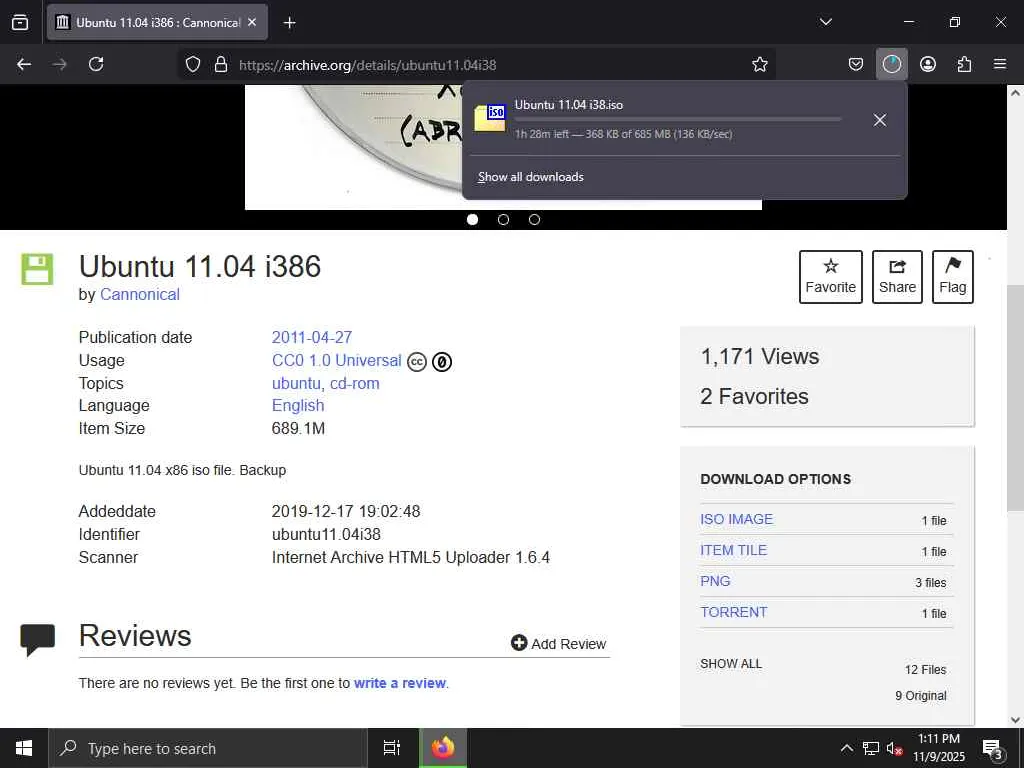
Task: Click the CD image thumbnail
Action: pos(353,147)
